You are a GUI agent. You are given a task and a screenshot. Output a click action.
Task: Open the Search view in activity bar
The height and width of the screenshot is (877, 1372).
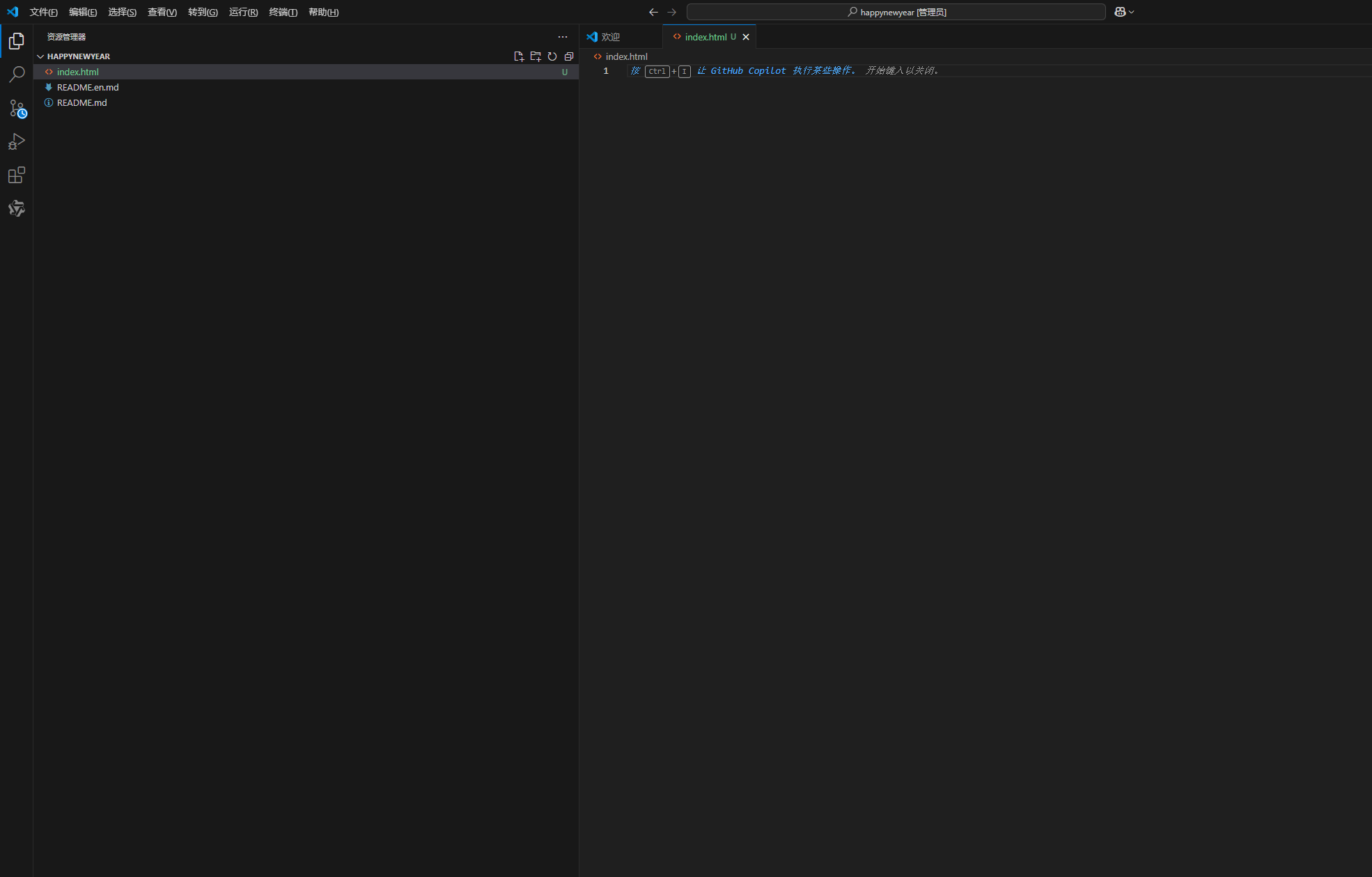click(x=17, y=75)
